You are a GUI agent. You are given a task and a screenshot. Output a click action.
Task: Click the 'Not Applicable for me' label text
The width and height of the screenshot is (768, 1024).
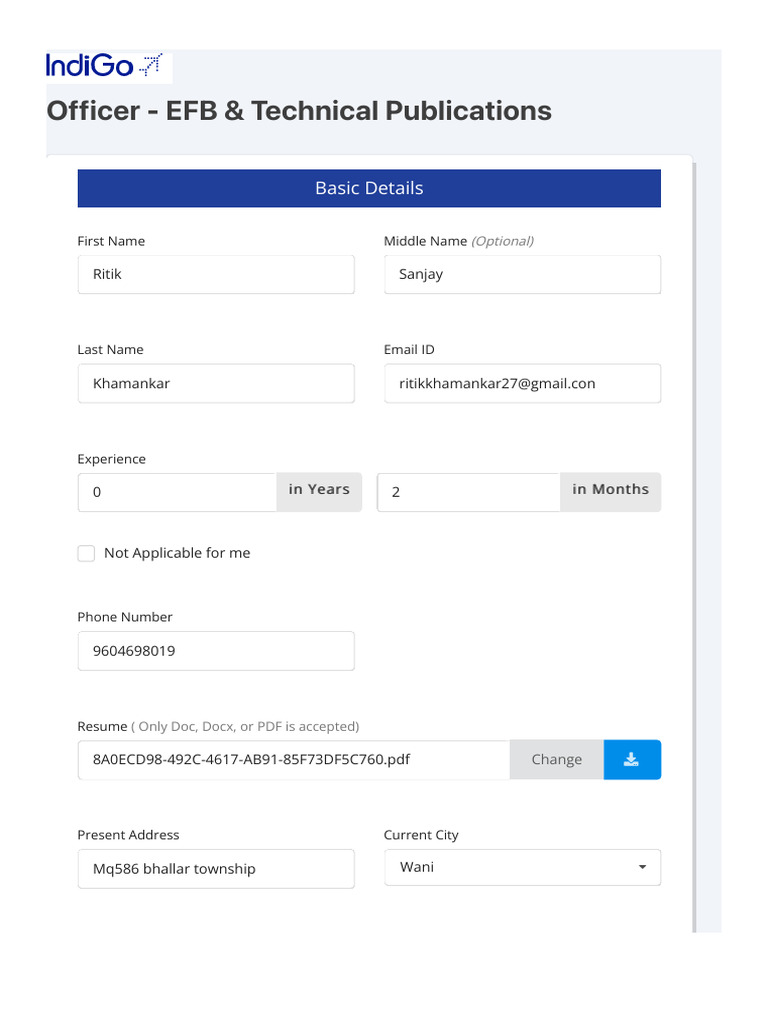point(177,553)
